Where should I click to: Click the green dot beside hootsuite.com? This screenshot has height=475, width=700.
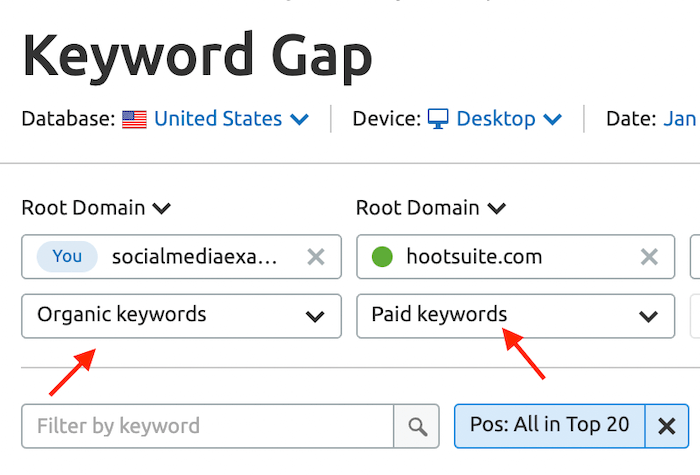pyautogui.click(x=382, y=257)
